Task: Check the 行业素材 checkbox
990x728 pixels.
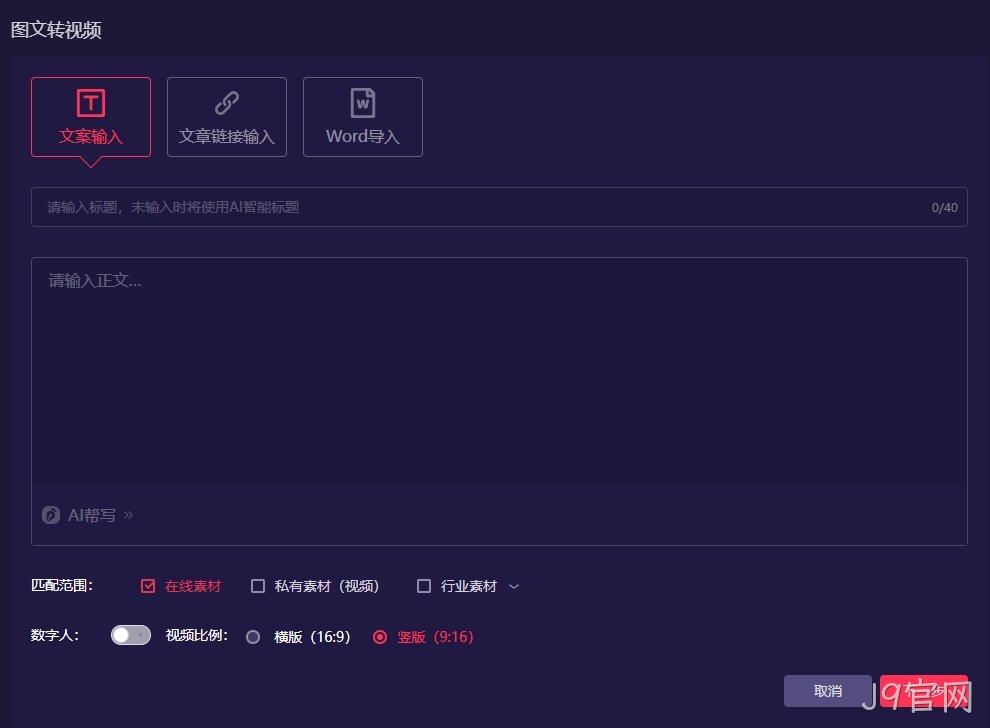Action: (424, 586)
